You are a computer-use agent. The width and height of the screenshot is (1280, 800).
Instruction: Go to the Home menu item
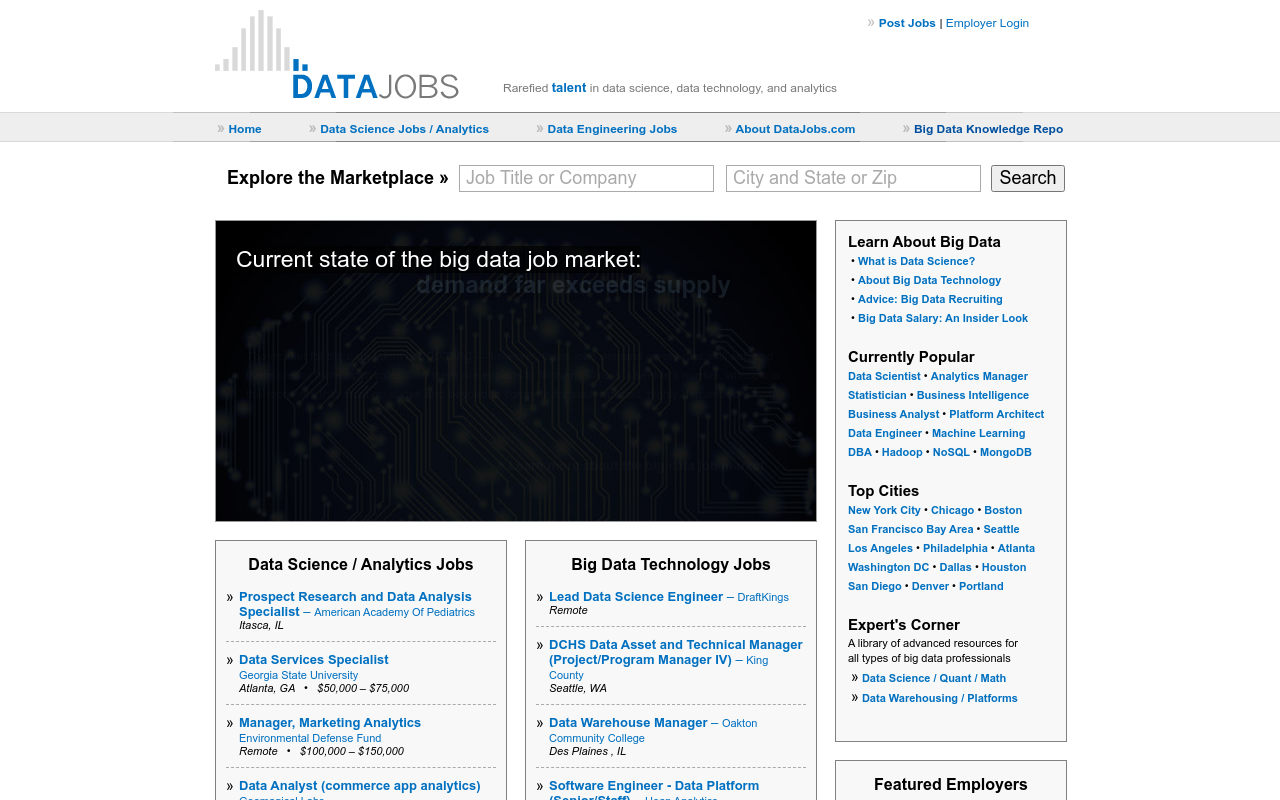[x=245, y=129]
